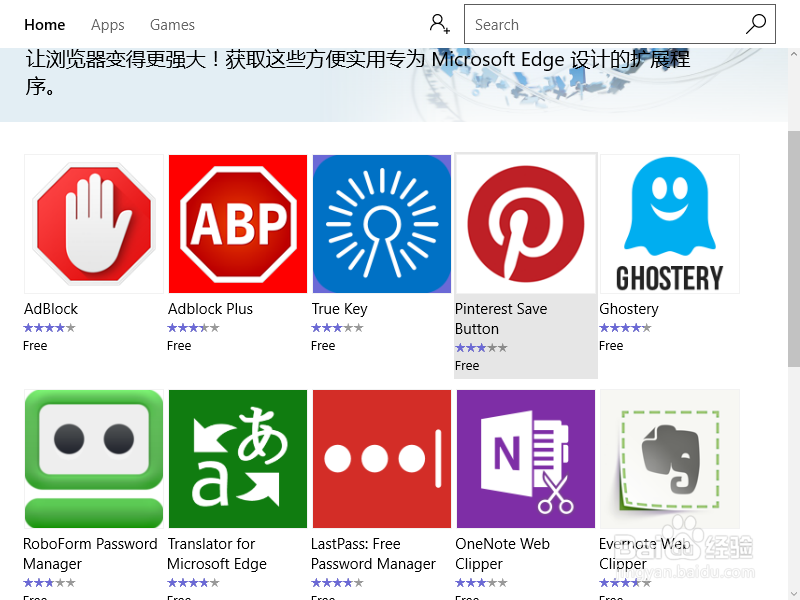Click the Adblock Plus title link
Screen dimensions: 800x600
pos(210,309)
